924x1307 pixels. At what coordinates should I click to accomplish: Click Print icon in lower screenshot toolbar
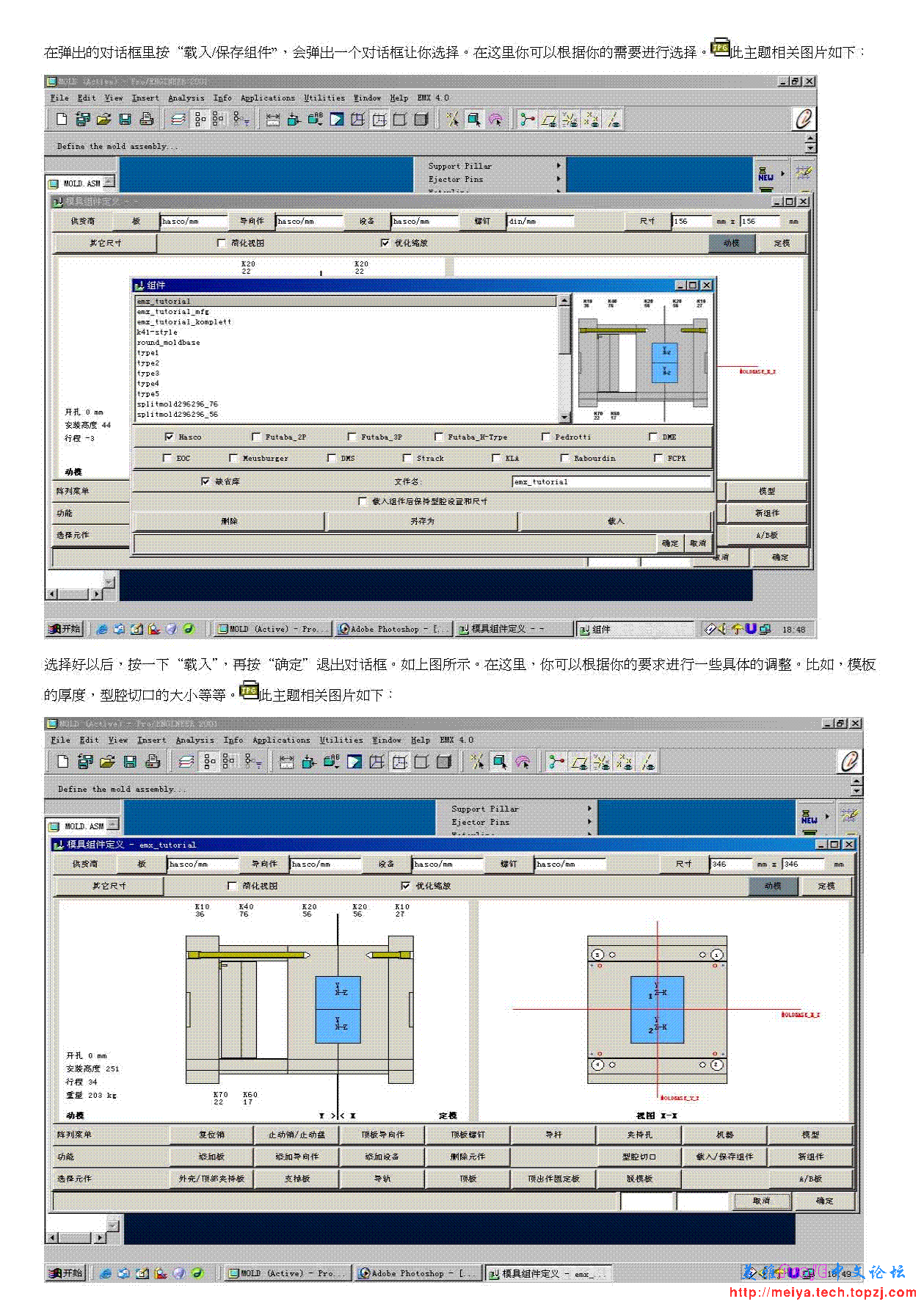tap(153, 762)
